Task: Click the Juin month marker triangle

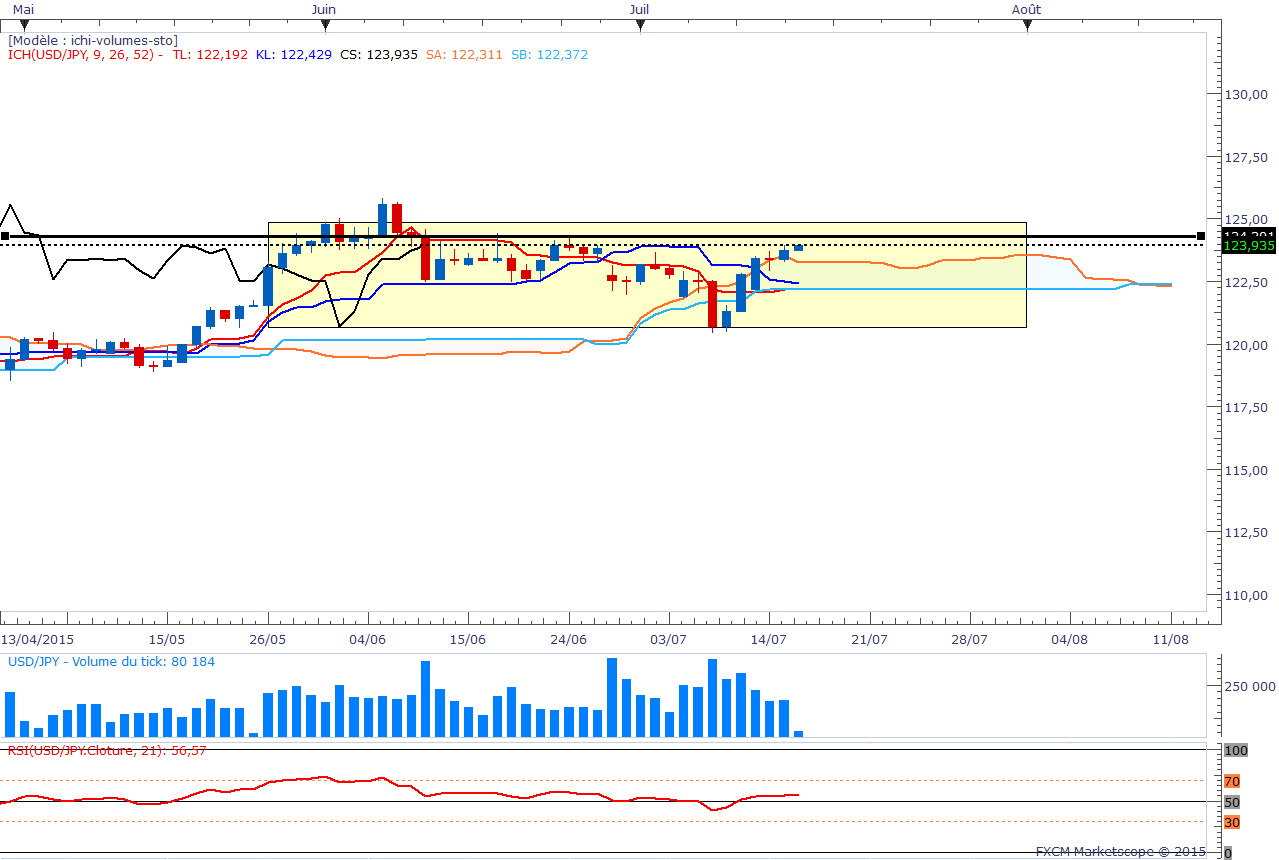Action: click(x=325, y=25)
